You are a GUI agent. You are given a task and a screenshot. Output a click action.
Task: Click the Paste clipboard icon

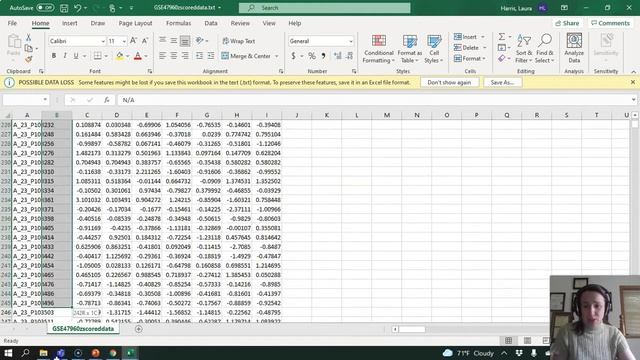pyautogui.click(x=13, y=42)
